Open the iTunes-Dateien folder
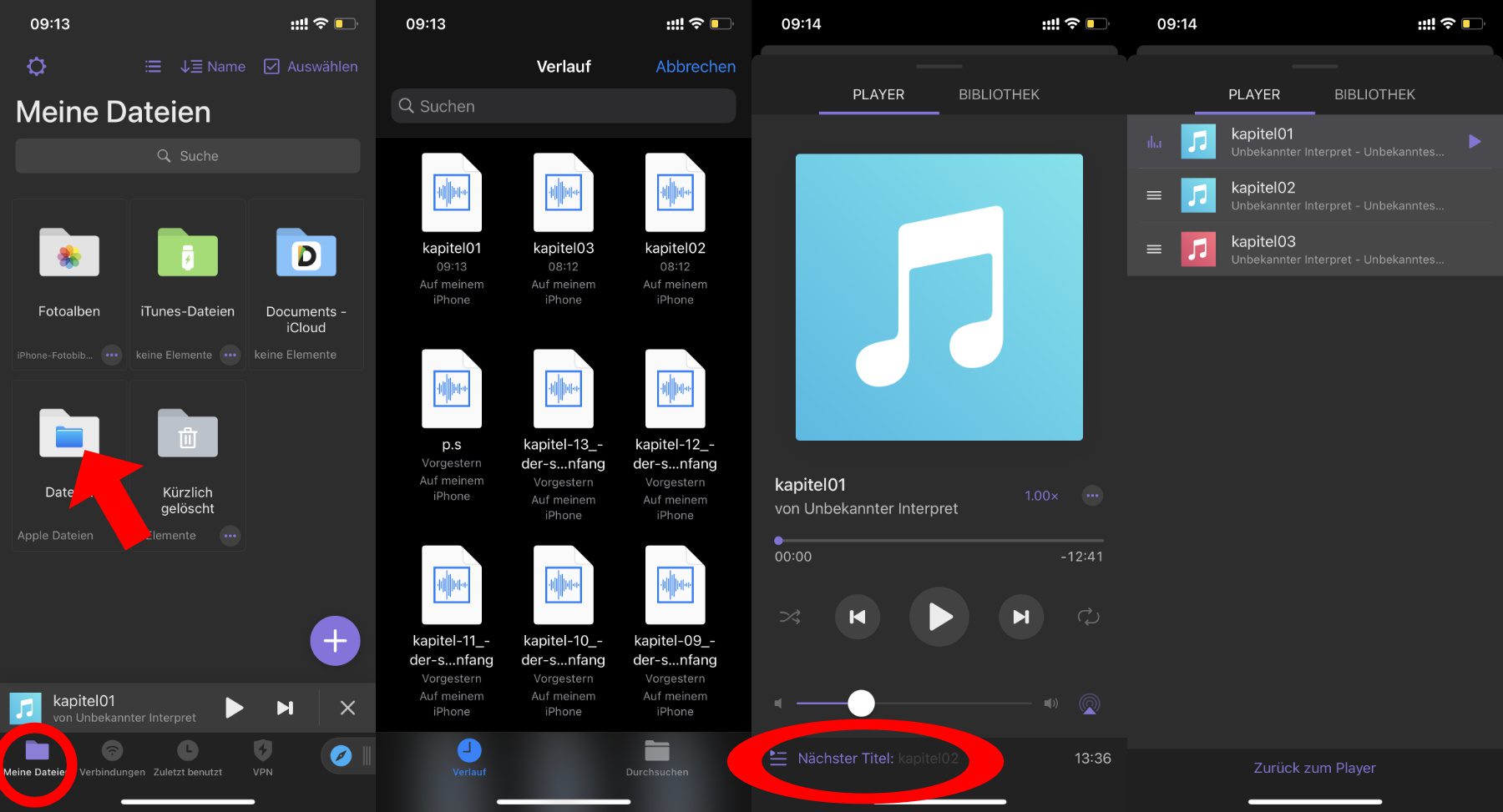 tap(188, 253)
